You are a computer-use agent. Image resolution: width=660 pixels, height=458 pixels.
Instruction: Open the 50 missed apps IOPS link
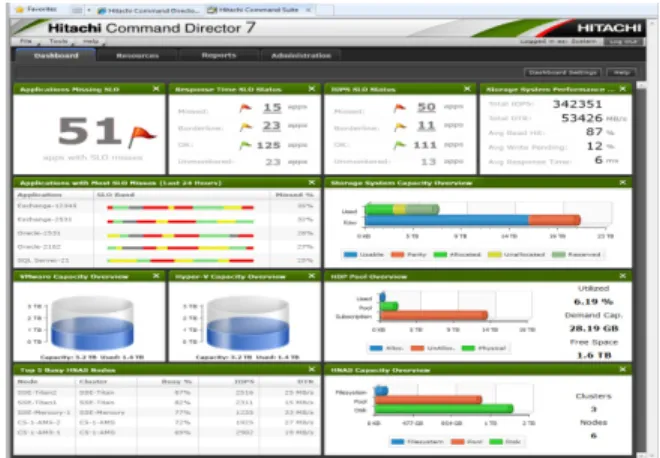[x=426, y=107]
